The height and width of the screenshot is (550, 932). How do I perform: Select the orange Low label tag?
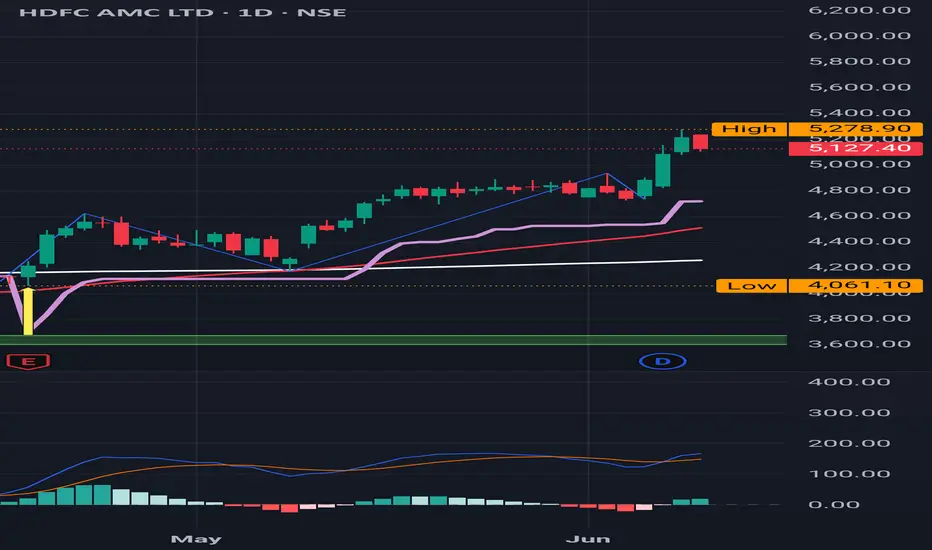752,286
